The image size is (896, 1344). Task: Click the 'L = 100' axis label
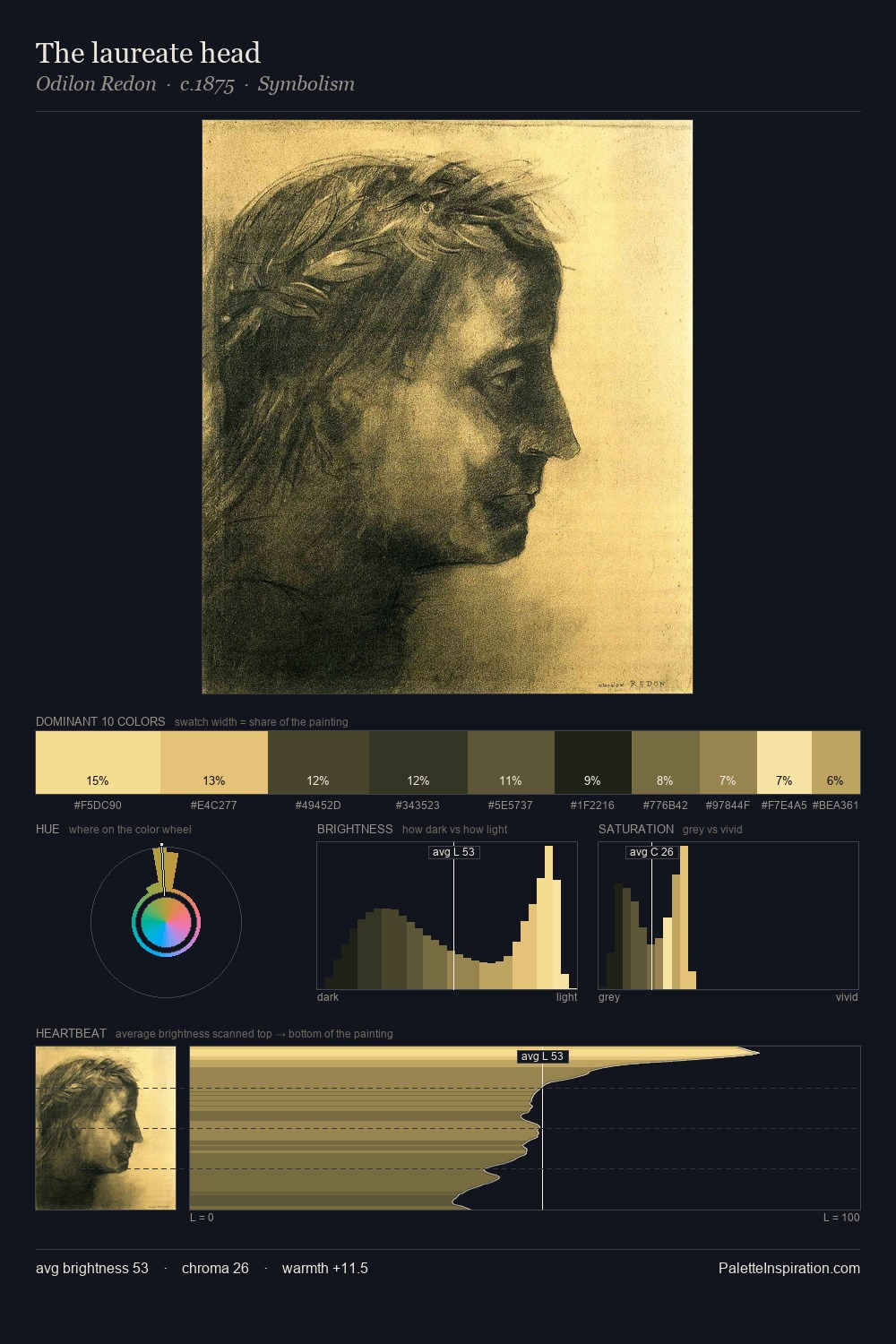(841, 1218)
